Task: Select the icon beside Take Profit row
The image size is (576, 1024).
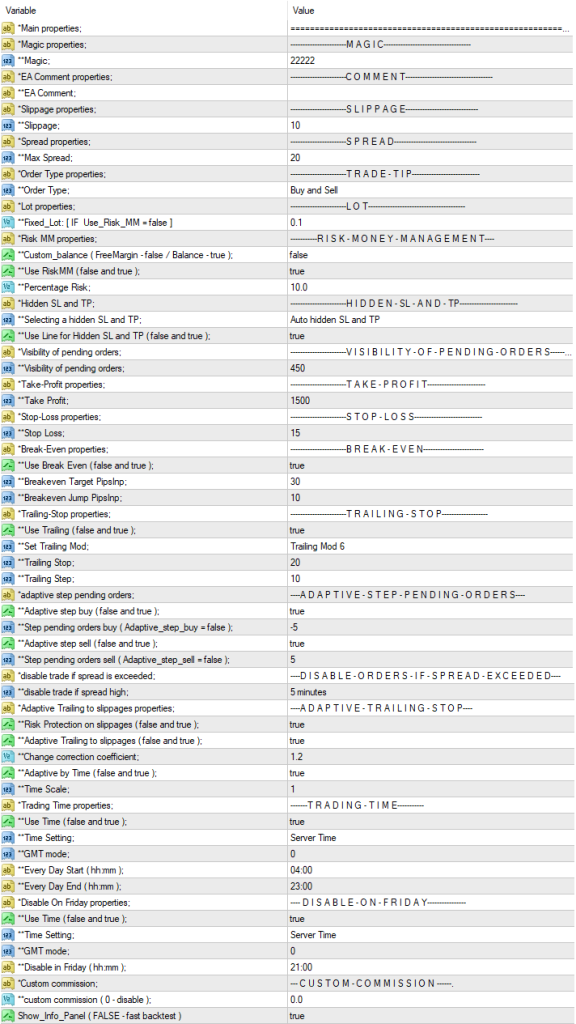Action: 8,400
